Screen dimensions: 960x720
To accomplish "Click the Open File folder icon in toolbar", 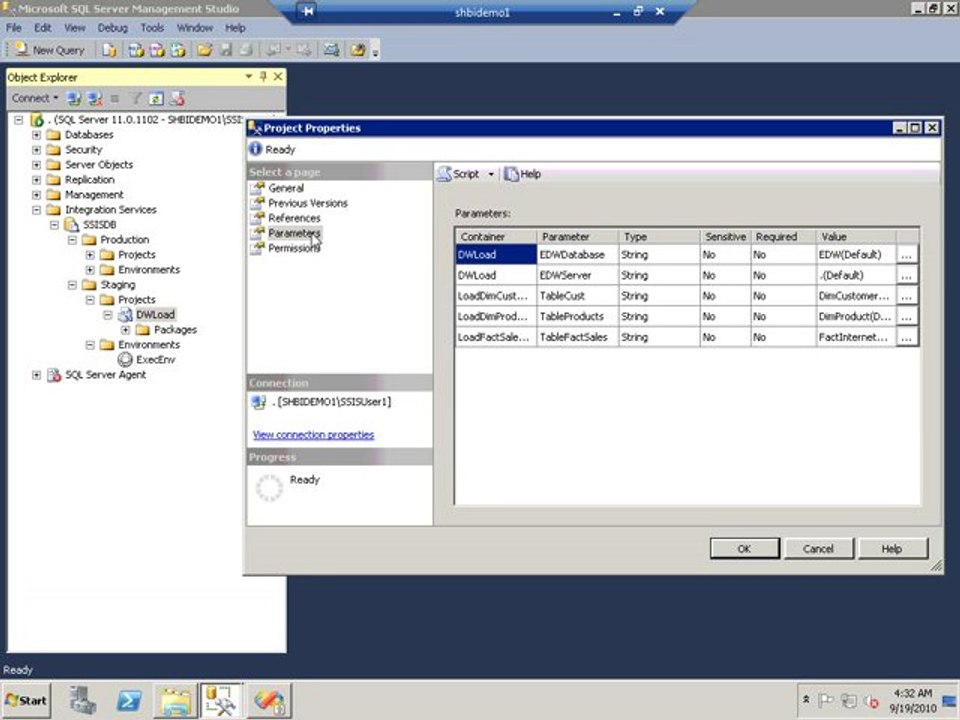I will pos(204,50).
